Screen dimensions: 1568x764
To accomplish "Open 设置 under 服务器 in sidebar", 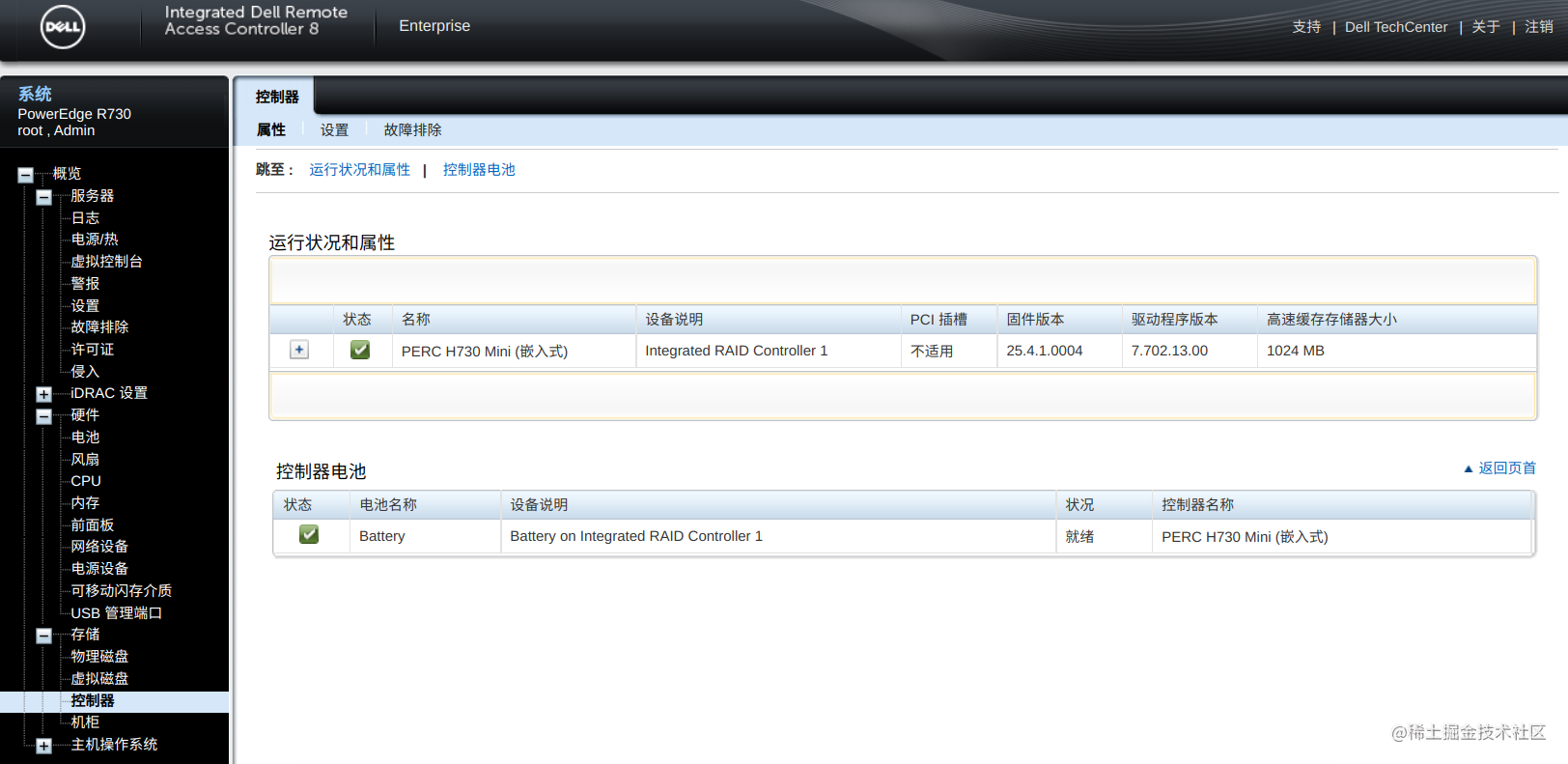I will coord(85,305).
